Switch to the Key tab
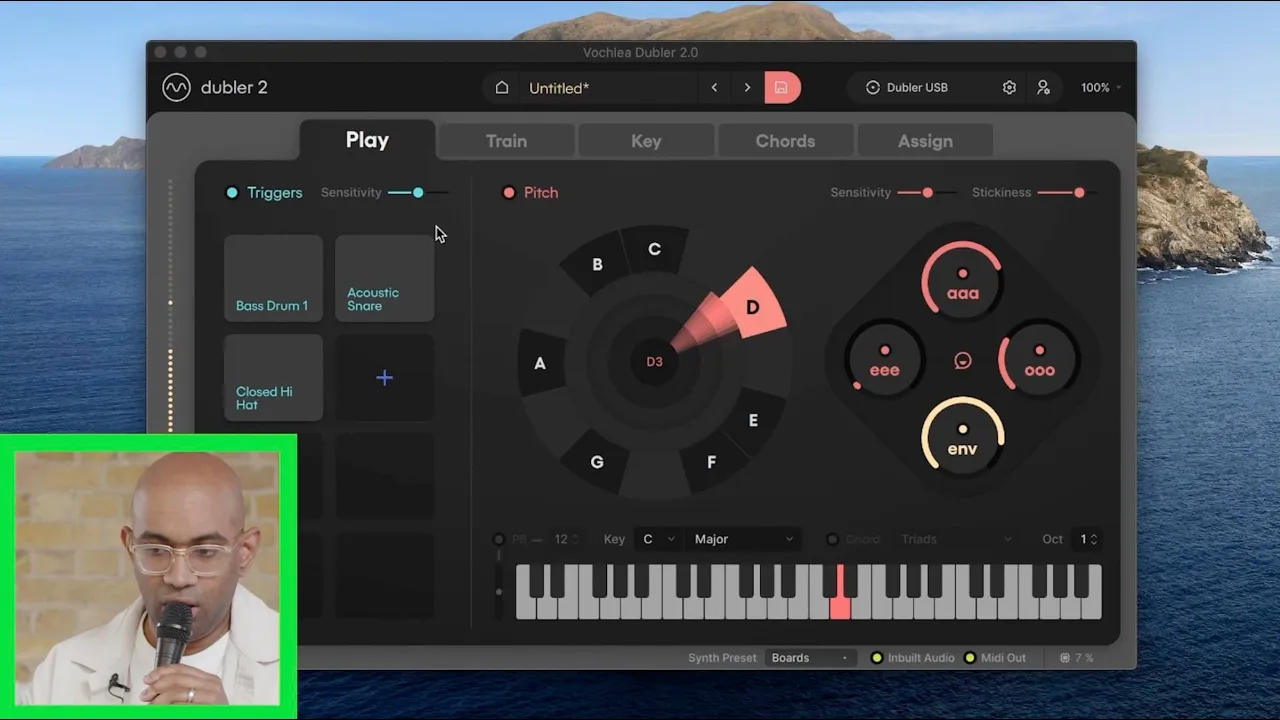Viewport: 1280px width, 720px height. click(x=646, y=141)
